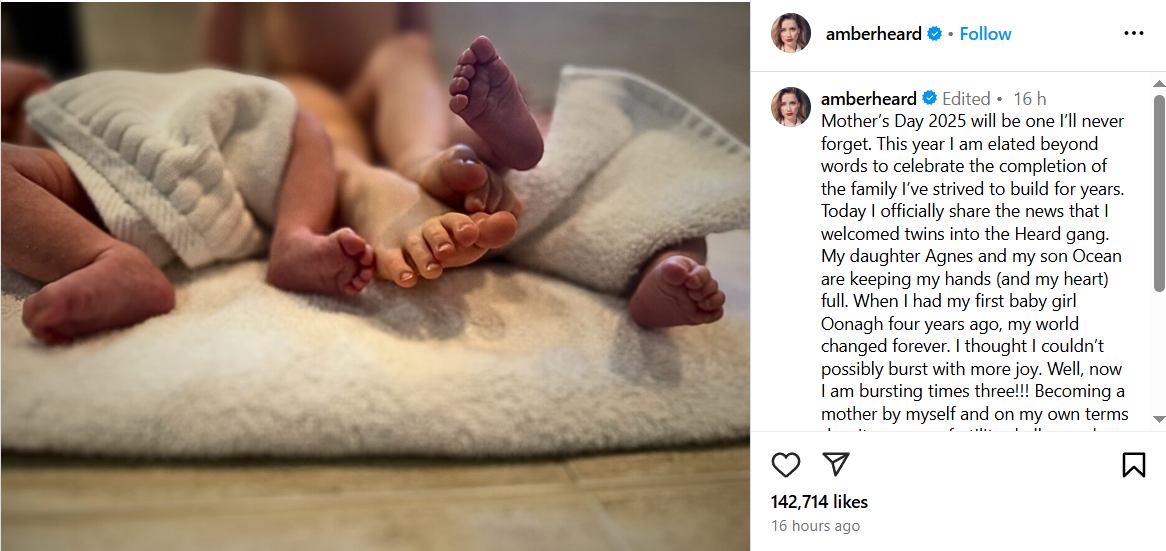Click the profile avatar in the post header
This screenshot has height=551, width=1166.
pyautogui.click(x=790, y=33)
